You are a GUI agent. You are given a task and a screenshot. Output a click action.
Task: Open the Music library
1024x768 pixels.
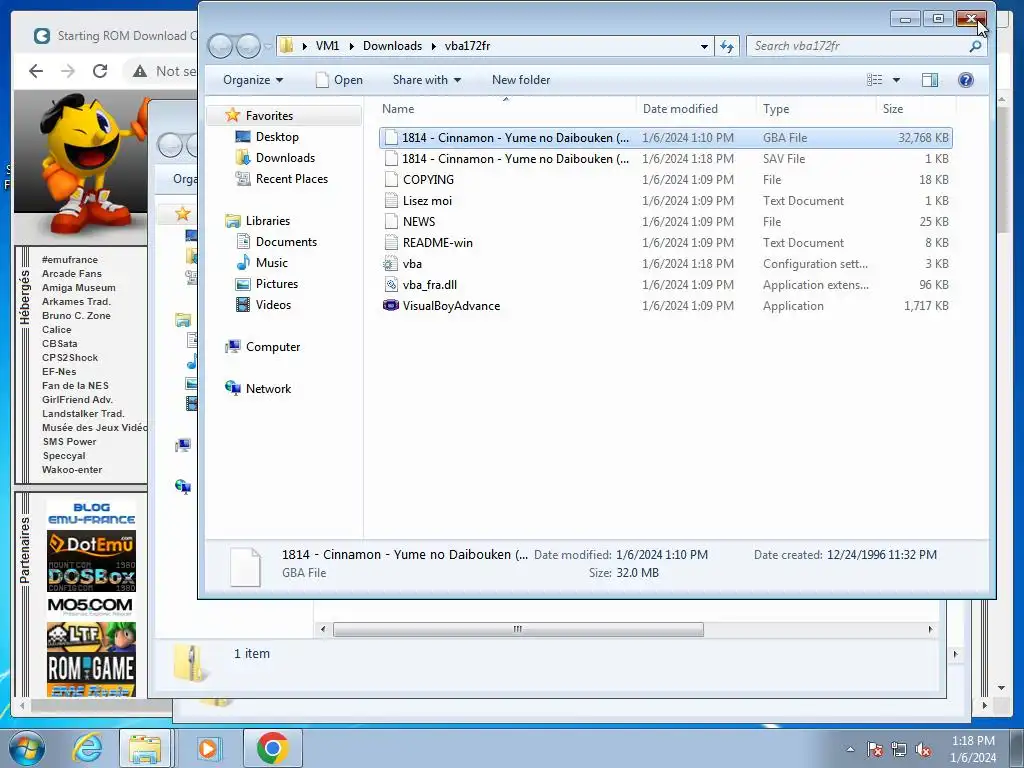272,263
